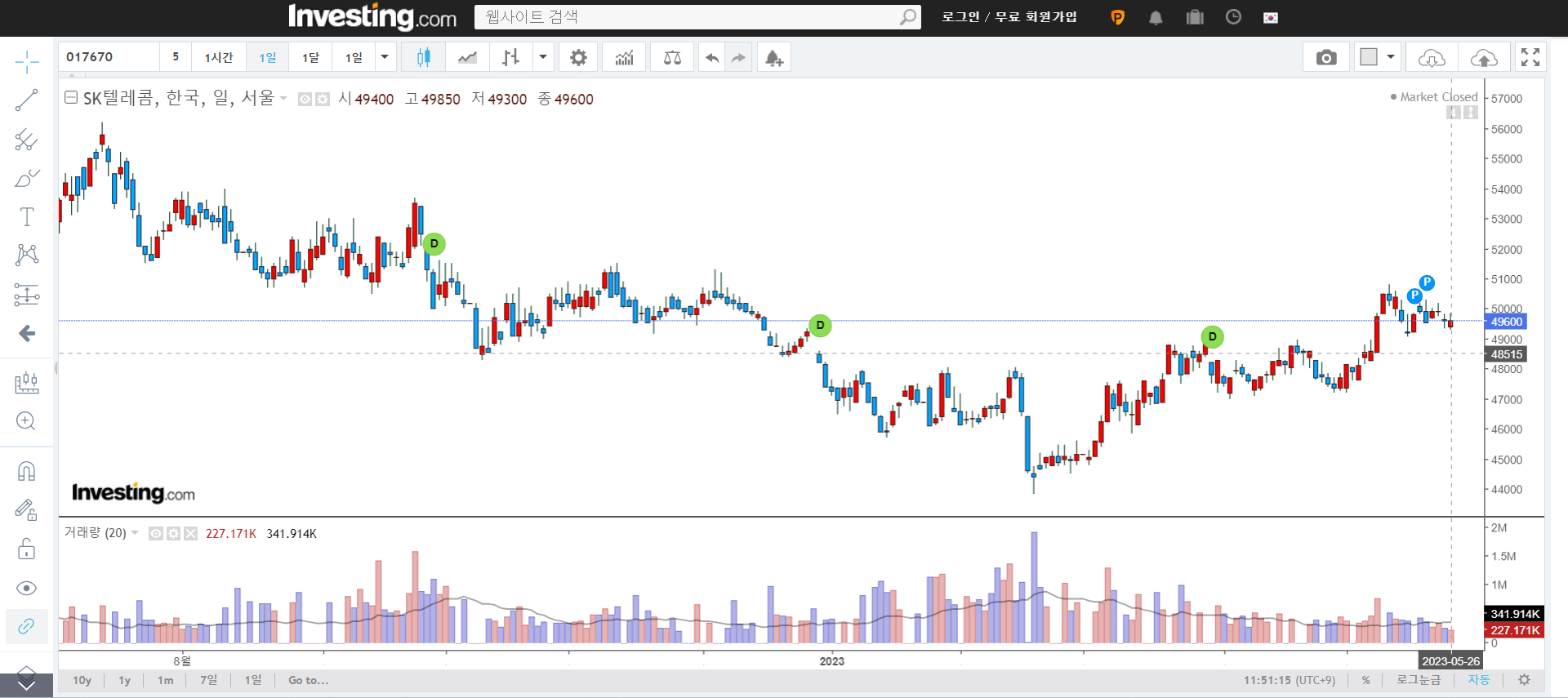
Task: Expand the custom interval dropdown arrow
Action: coord(385,57)
